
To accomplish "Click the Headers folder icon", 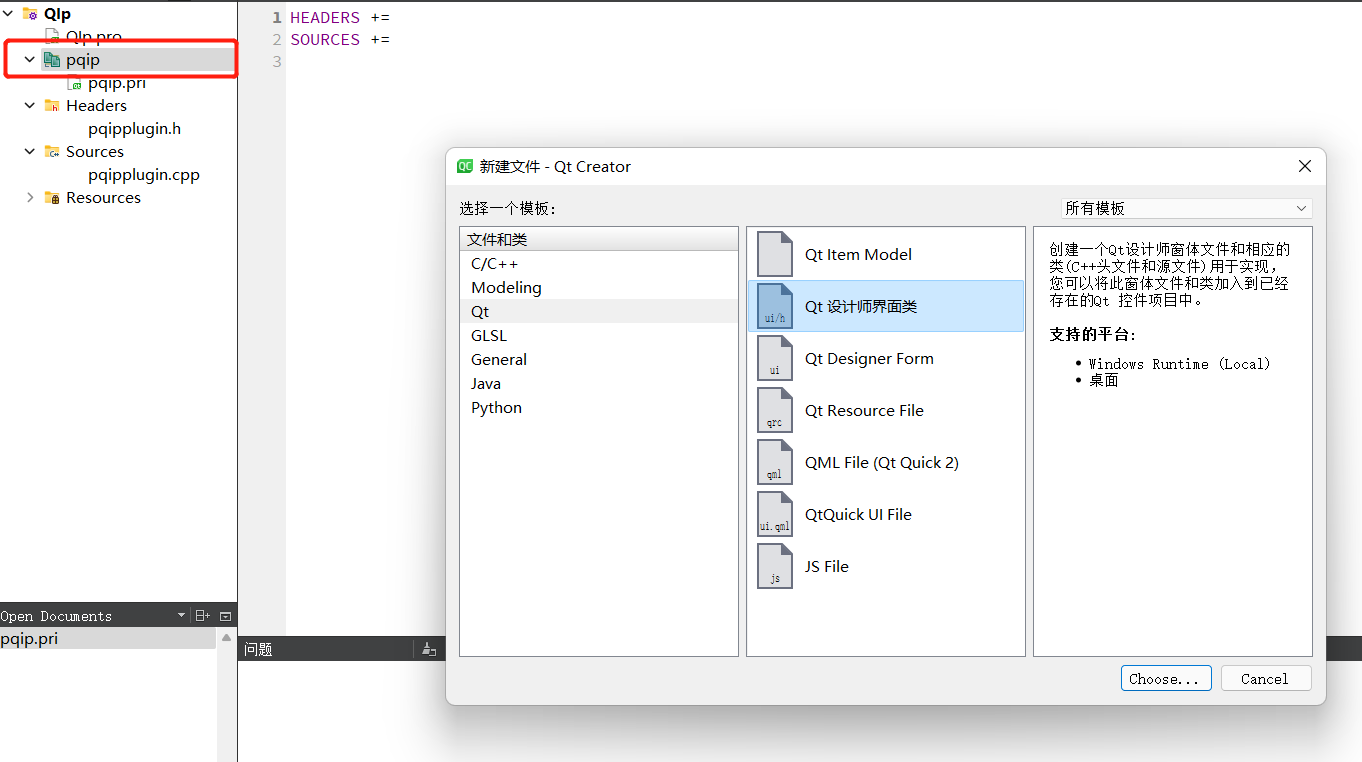I will 52,105.
